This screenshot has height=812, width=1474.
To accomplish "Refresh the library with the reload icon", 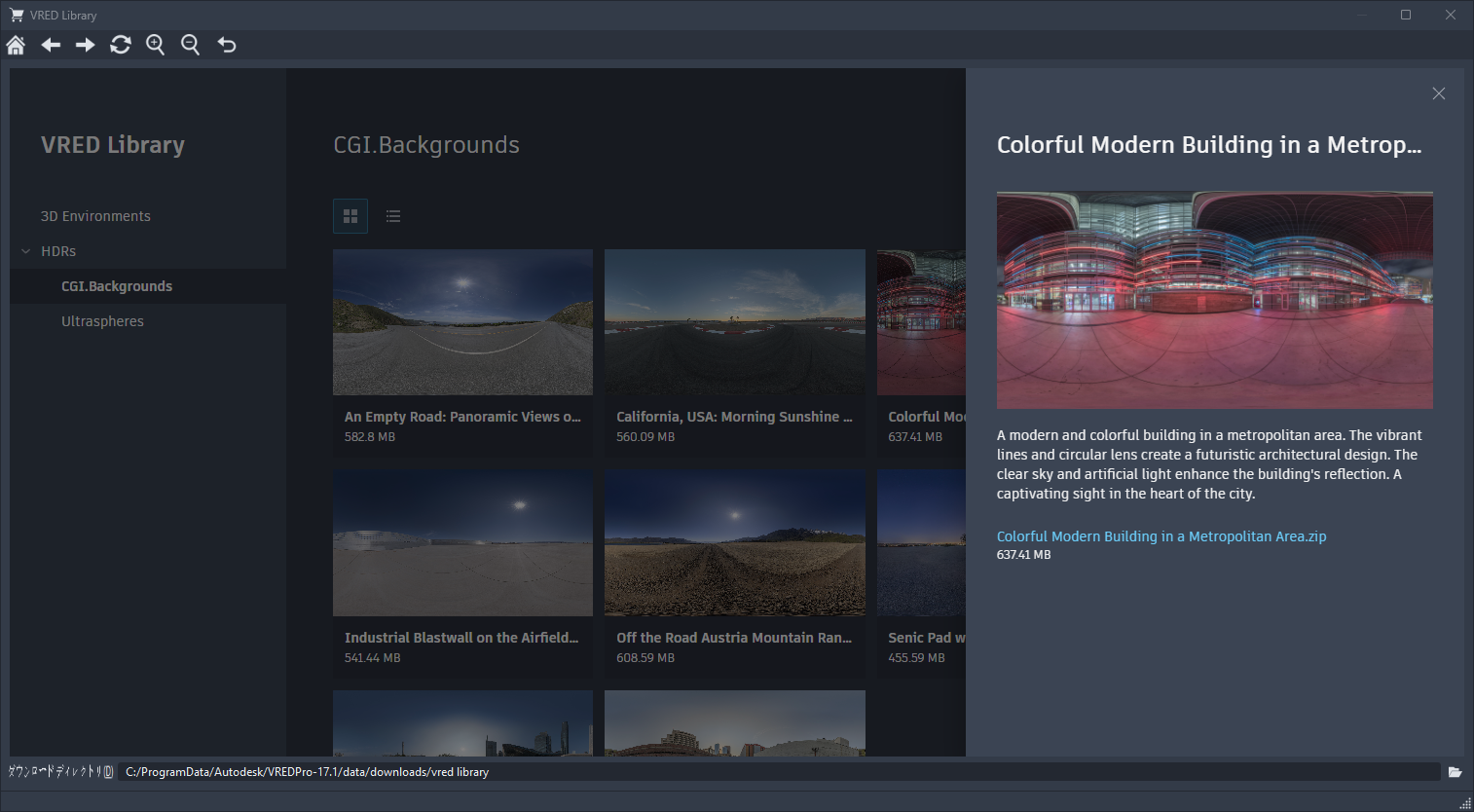I will (120, 44).
